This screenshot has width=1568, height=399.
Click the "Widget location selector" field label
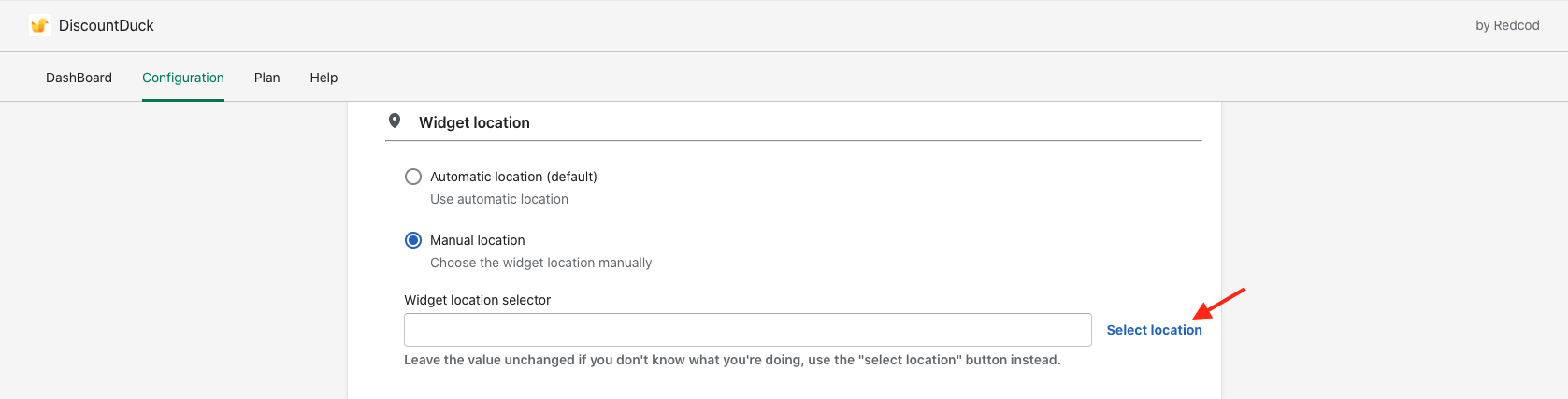coord(477,300)
